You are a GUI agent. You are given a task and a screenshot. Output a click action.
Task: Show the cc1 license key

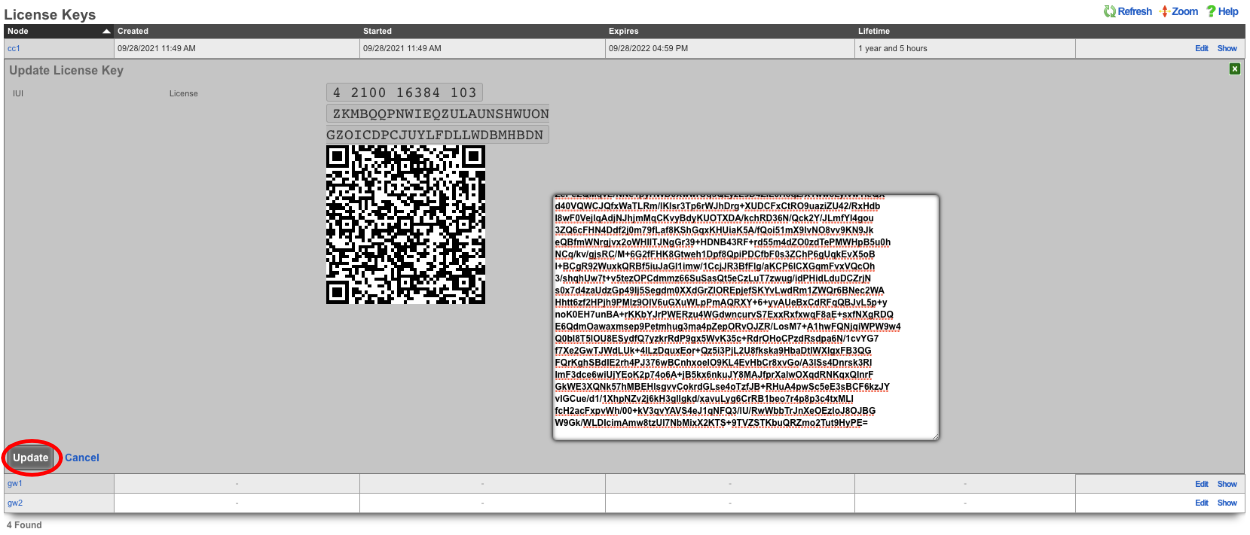coord(1227,48)
